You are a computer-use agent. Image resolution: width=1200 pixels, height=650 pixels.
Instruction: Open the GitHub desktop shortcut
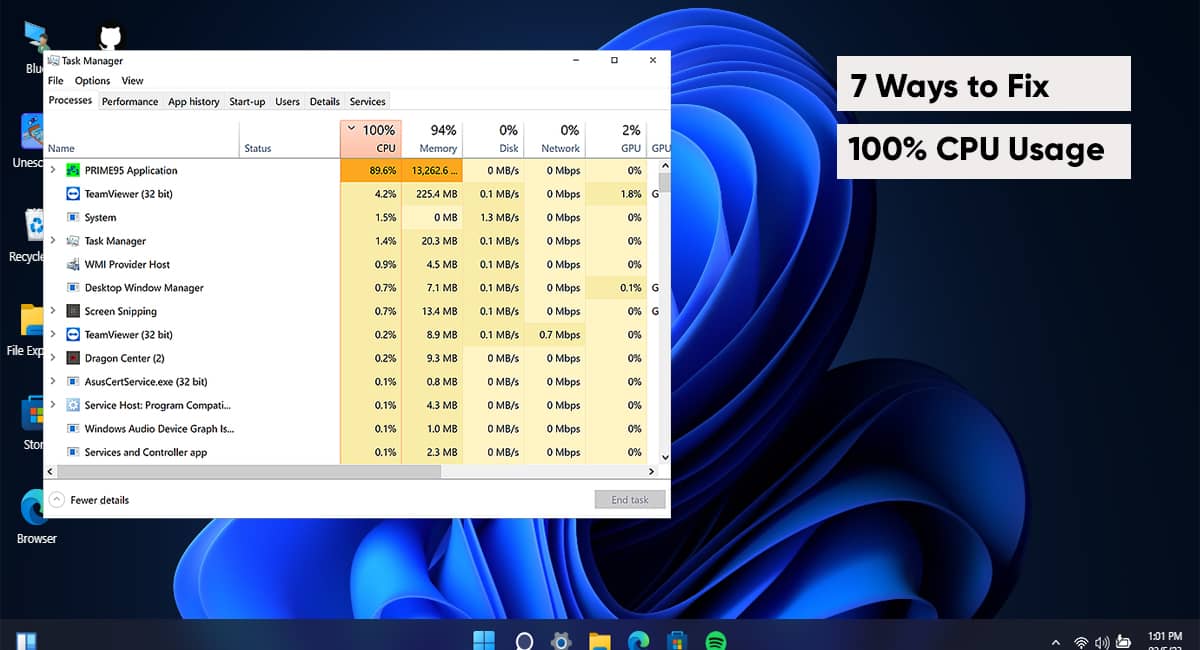[x=110, y=38]
